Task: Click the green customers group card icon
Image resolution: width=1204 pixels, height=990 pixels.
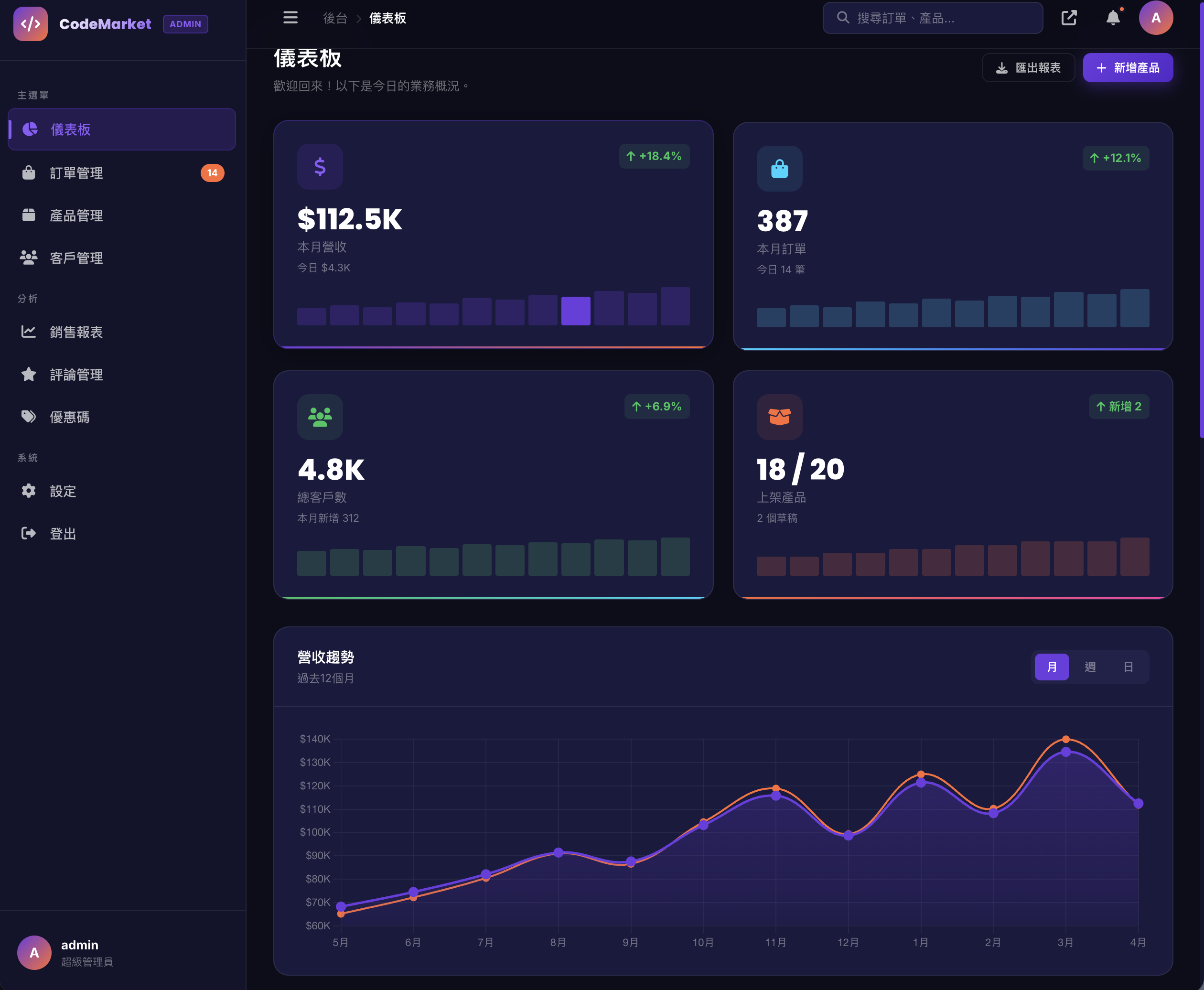Action: coord(320,417)
